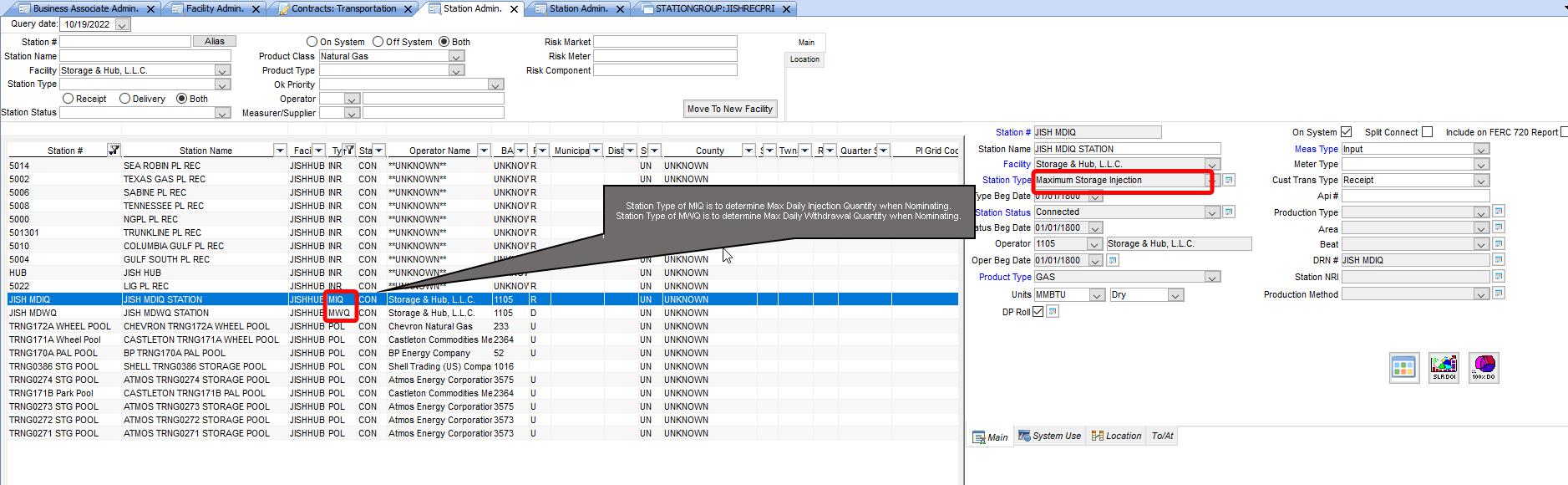Screen dimensions: 1568x485
Task: Expand the Cust Trans Type dropdown
Action: click(1481, 181)
